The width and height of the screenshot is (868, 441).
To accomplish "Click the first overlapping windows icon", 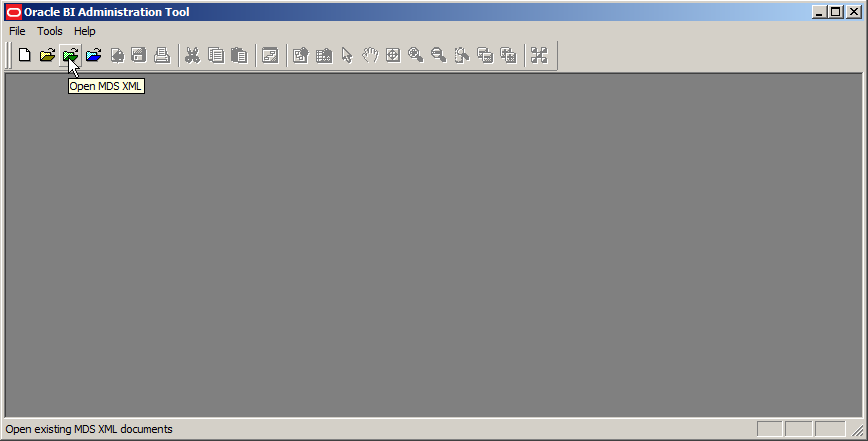I will pos(485,55).
